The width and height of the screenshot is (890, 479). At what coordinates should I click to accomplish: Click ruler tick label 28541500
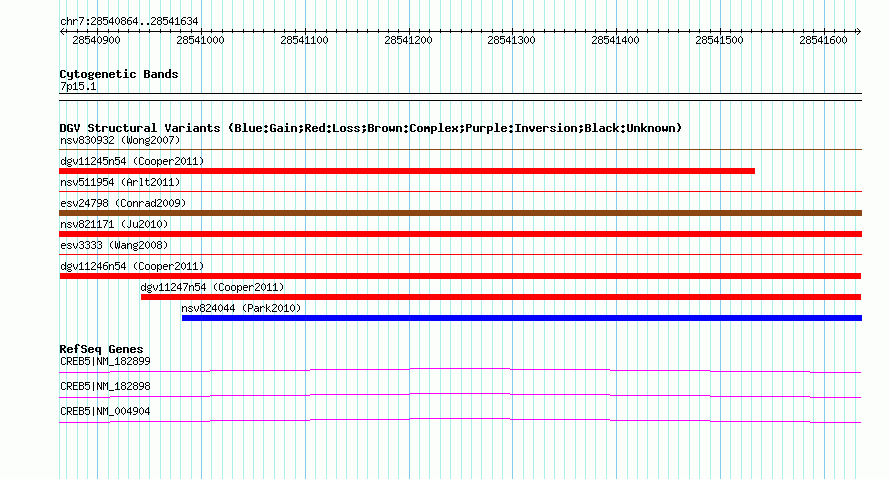click(x=719, y=40)
